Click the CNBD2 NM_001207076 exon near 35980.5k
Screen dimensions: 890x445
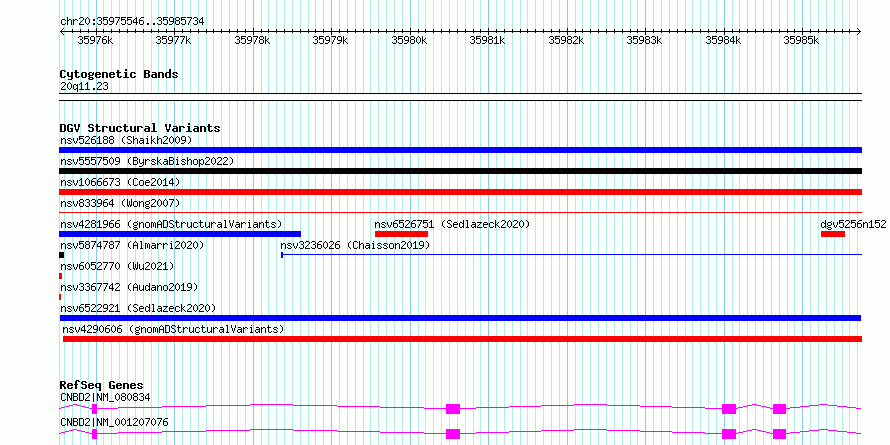click(x=452, y=434)
